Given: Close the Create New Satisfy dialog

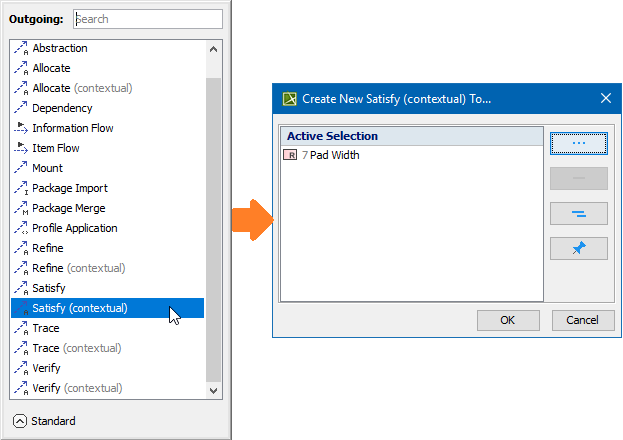Looking at the screenshot, I should [x=605, y=98].
